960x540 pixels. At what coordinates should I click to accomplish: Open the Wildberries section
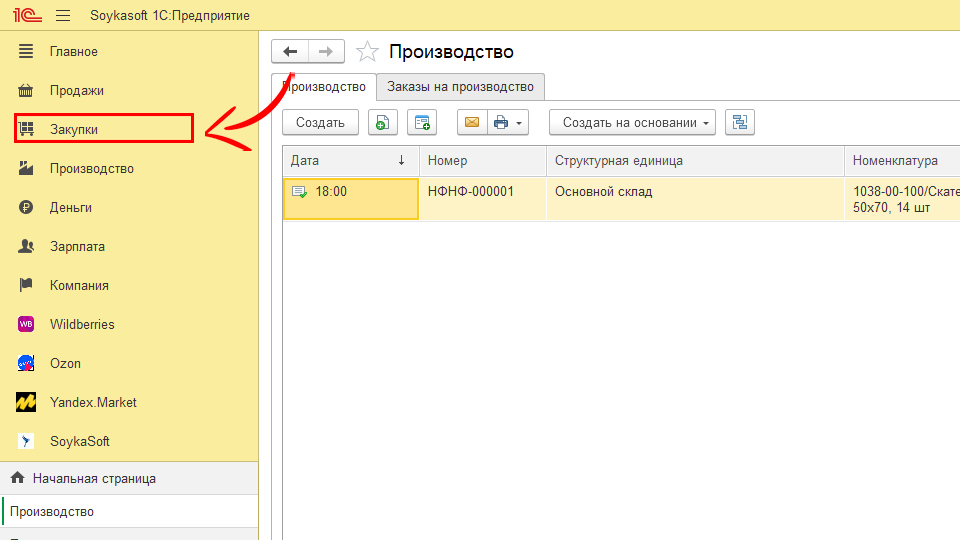[x=82, y=324]
